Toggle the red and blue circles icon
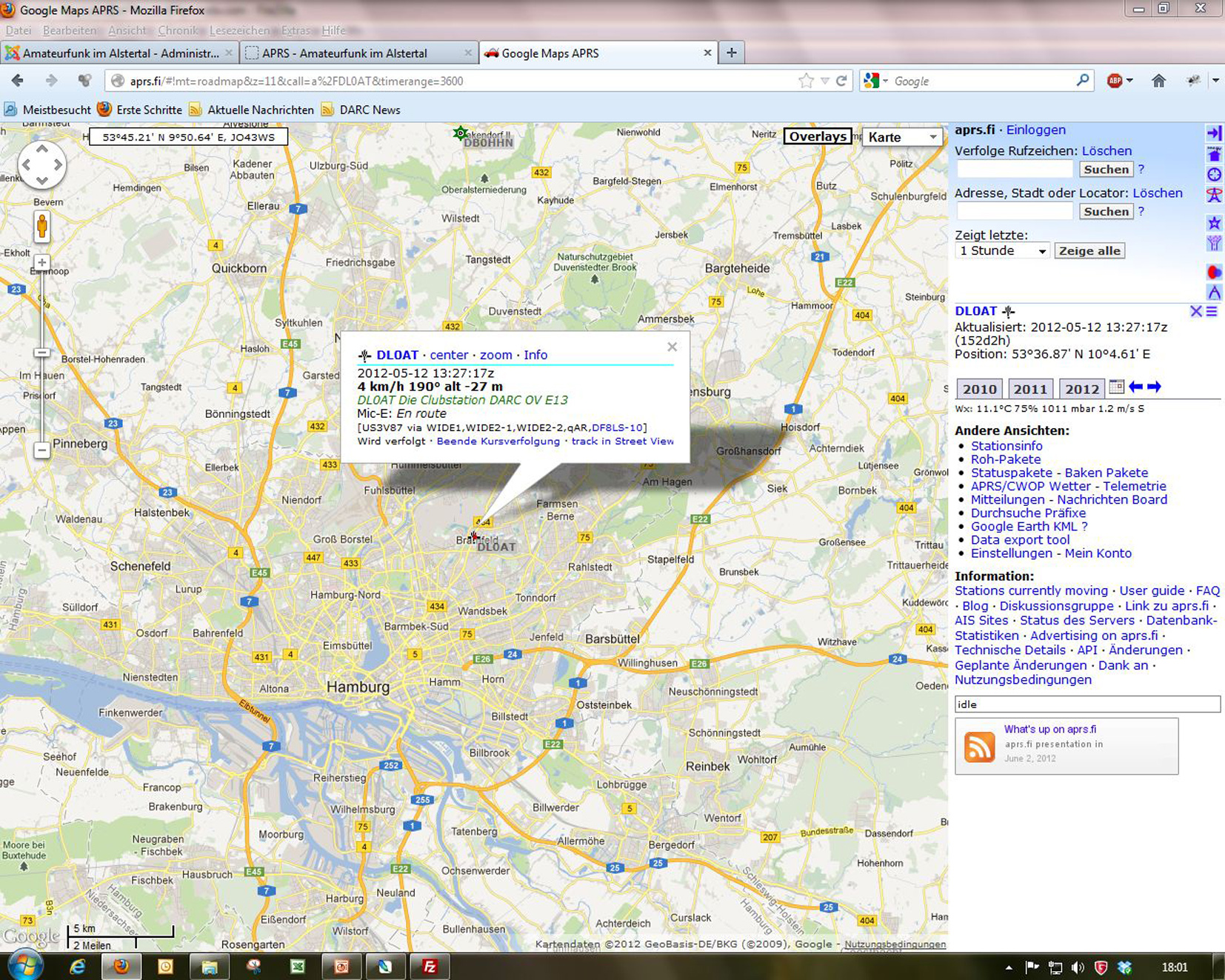This screenshot has height=980, width=1225. click(x=1214, y=272)
